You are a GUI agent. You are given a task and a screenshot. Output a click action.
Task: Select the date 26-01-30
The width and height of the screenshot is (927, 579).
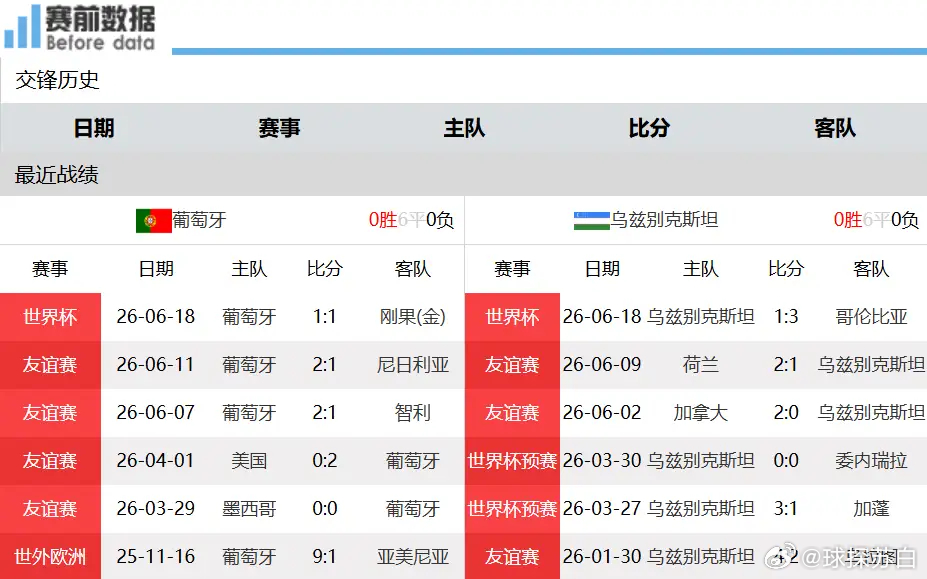tap(602, 557)
